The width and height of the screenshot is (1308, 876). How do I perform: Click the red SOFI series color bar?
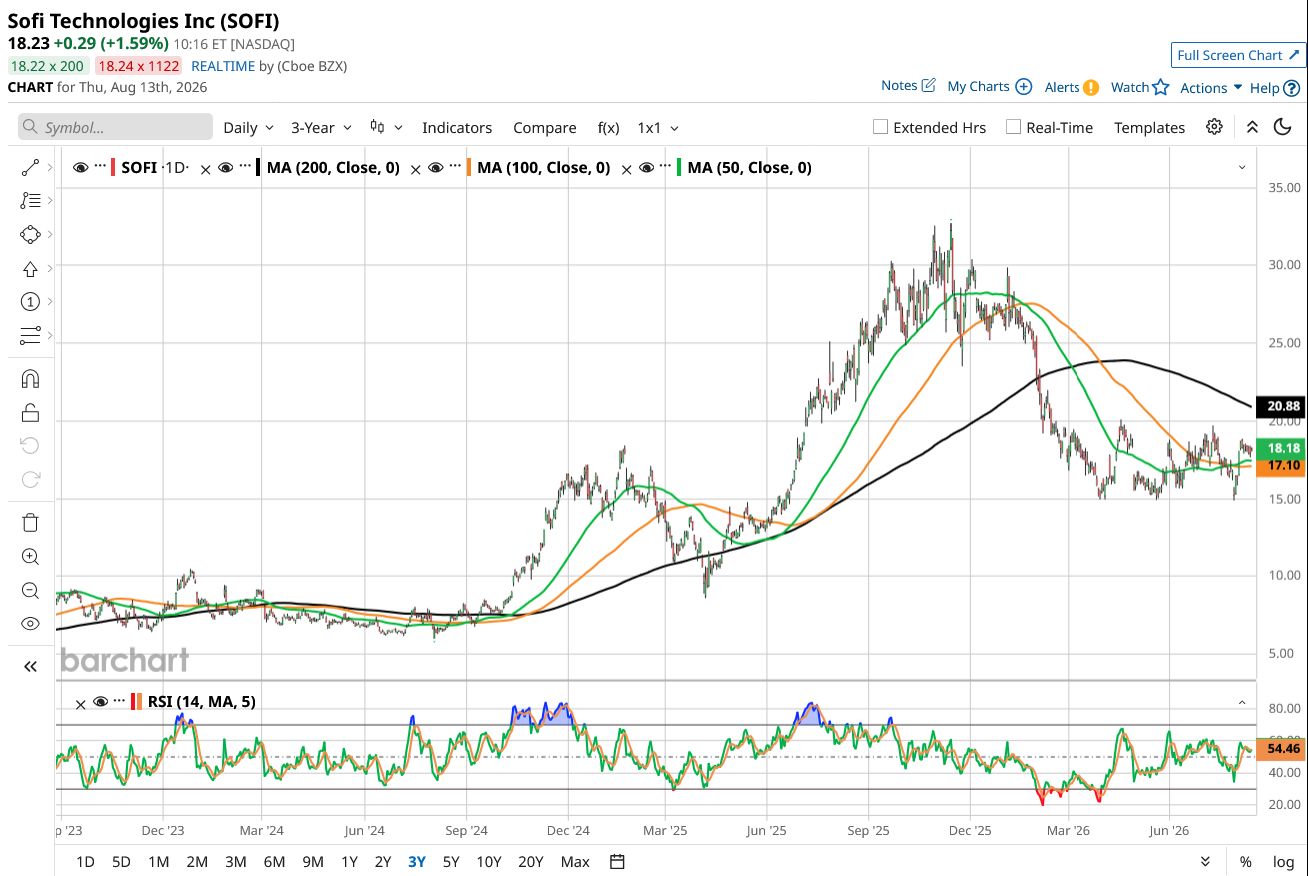[x=113, y=168]
